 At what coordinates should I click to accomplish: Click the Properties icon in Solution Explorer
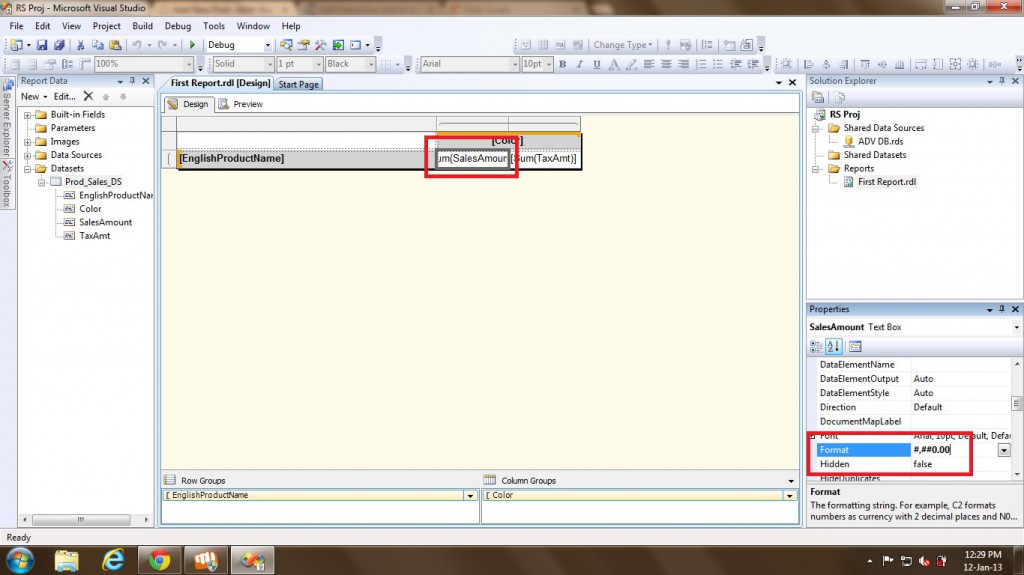[818, 97]
